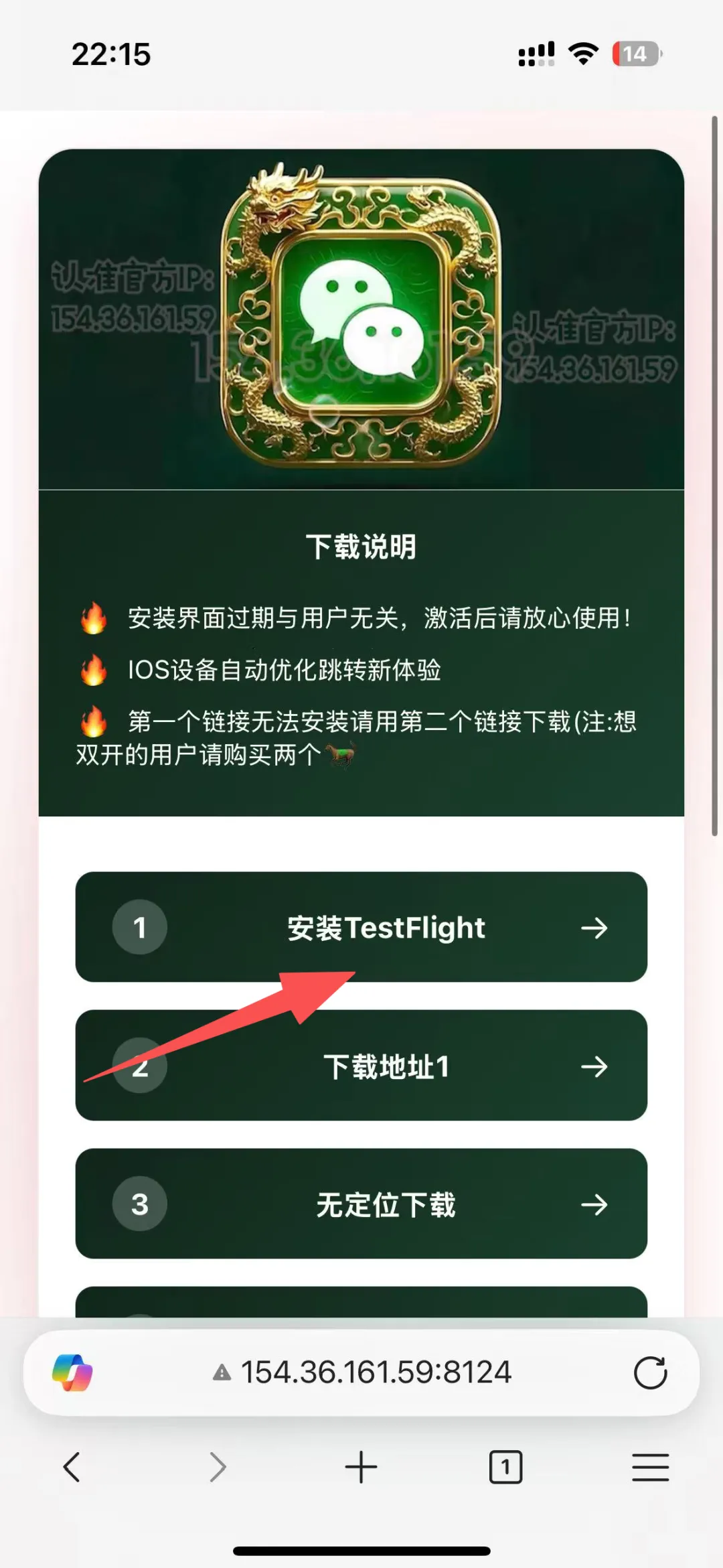Viewport: 723px width, 1568px height.
Task: Open a new tab with plus icon
Action: click(x=361, y=1467)
